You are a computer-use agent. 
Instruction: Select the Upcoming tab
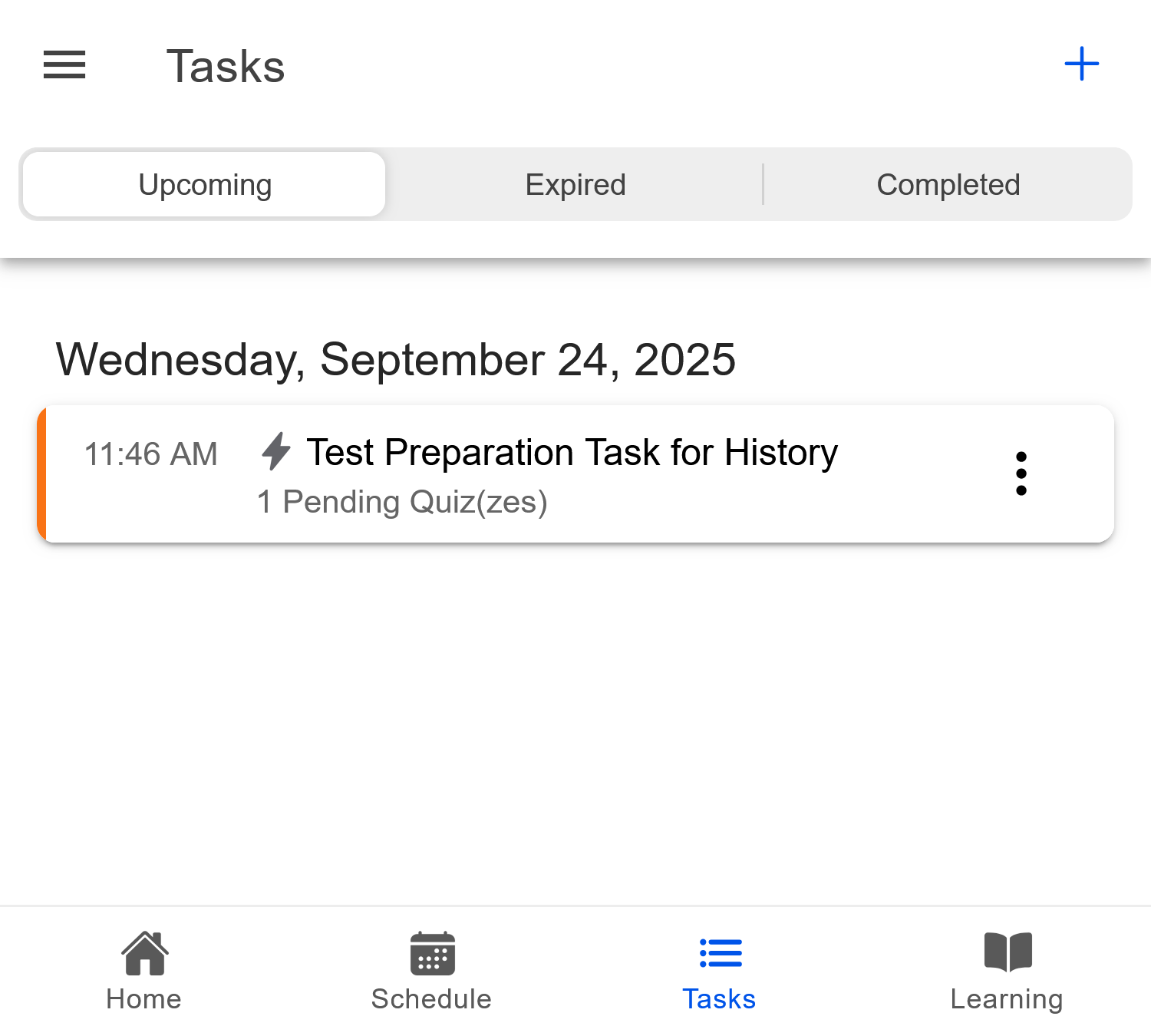pos(203,184)
